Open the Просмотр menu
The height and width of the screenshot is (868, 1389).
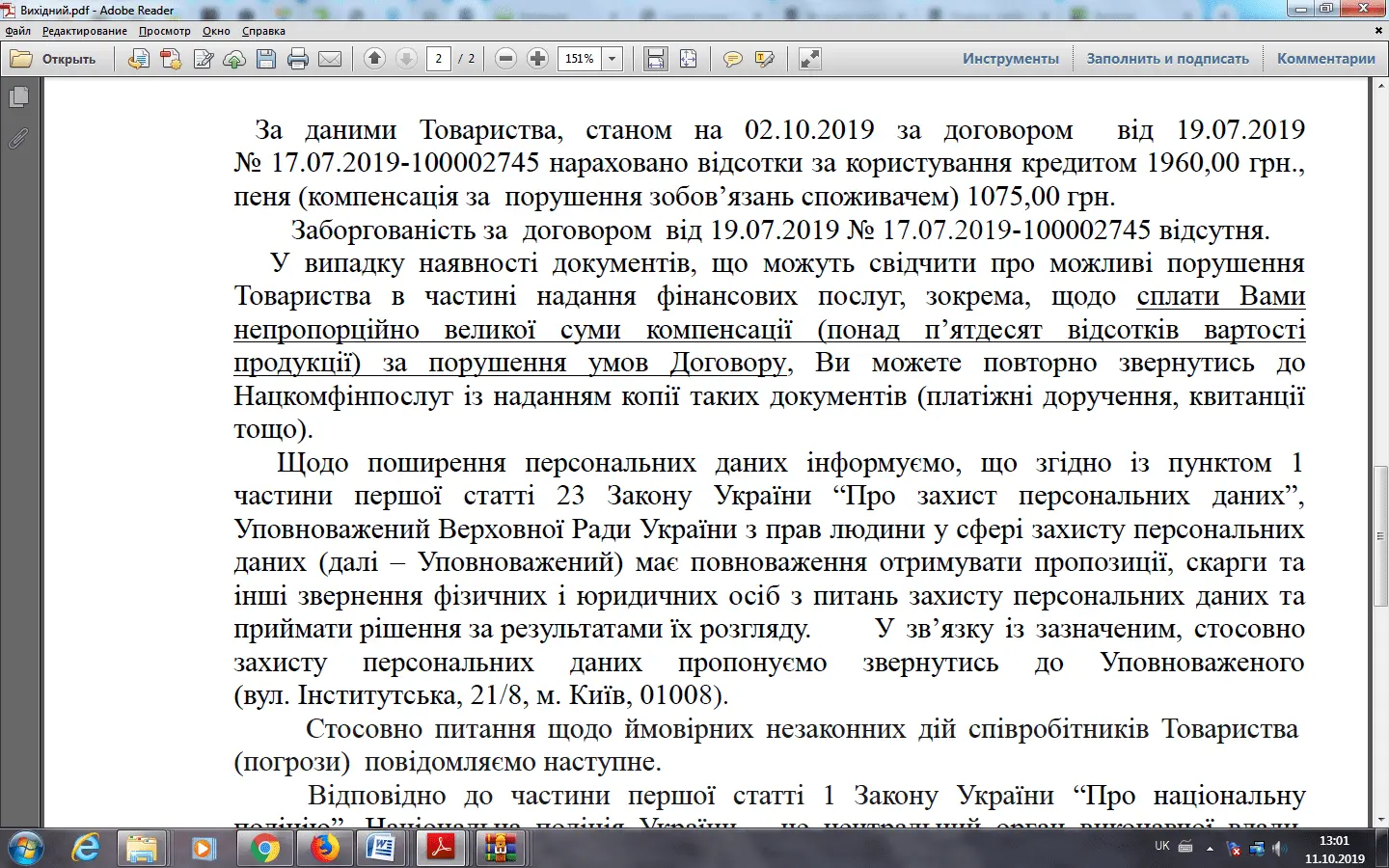164,30
